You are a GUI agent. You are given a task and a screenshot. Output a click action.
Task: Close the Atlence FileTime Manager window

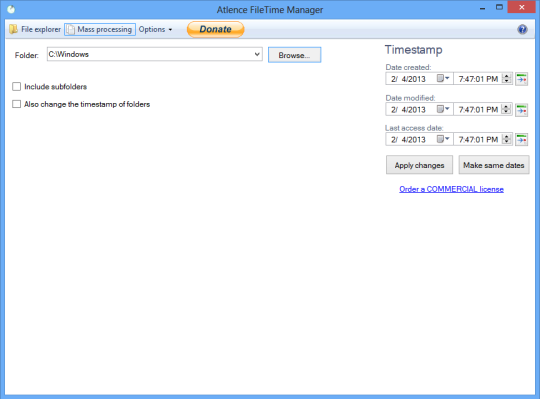[x=522, y=7]
